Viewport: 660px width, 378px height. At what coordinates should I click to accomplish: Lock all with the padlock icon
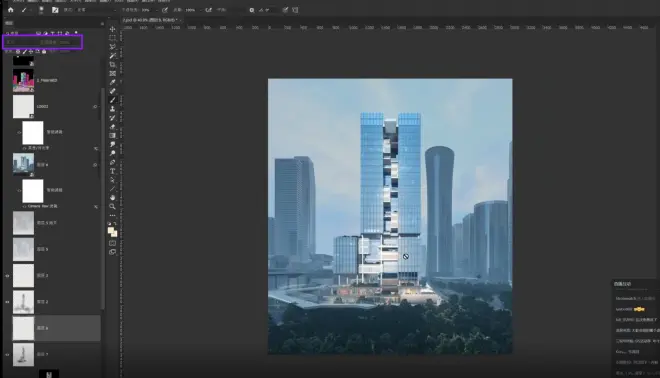click(x=44, y=51)
